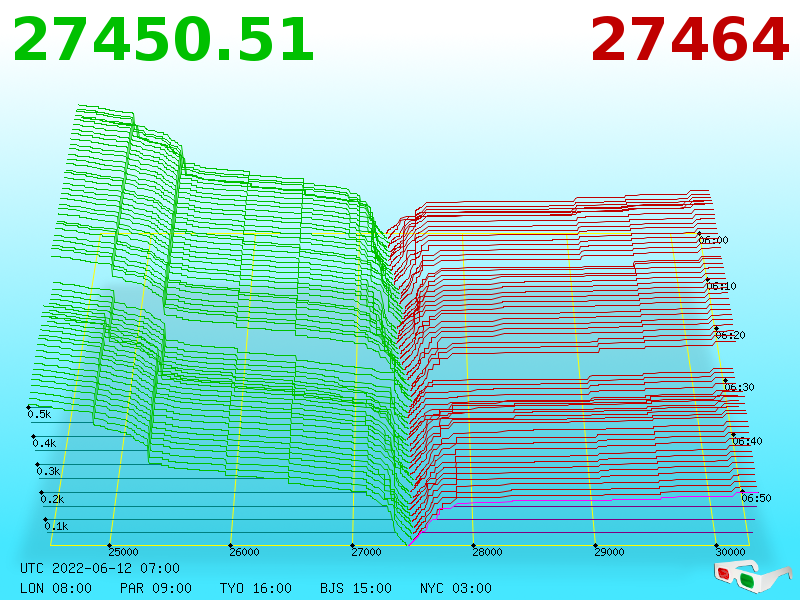Screen dimensions: 800x600
Task: Click the 0.5k depth axis label
Action: 39,414
